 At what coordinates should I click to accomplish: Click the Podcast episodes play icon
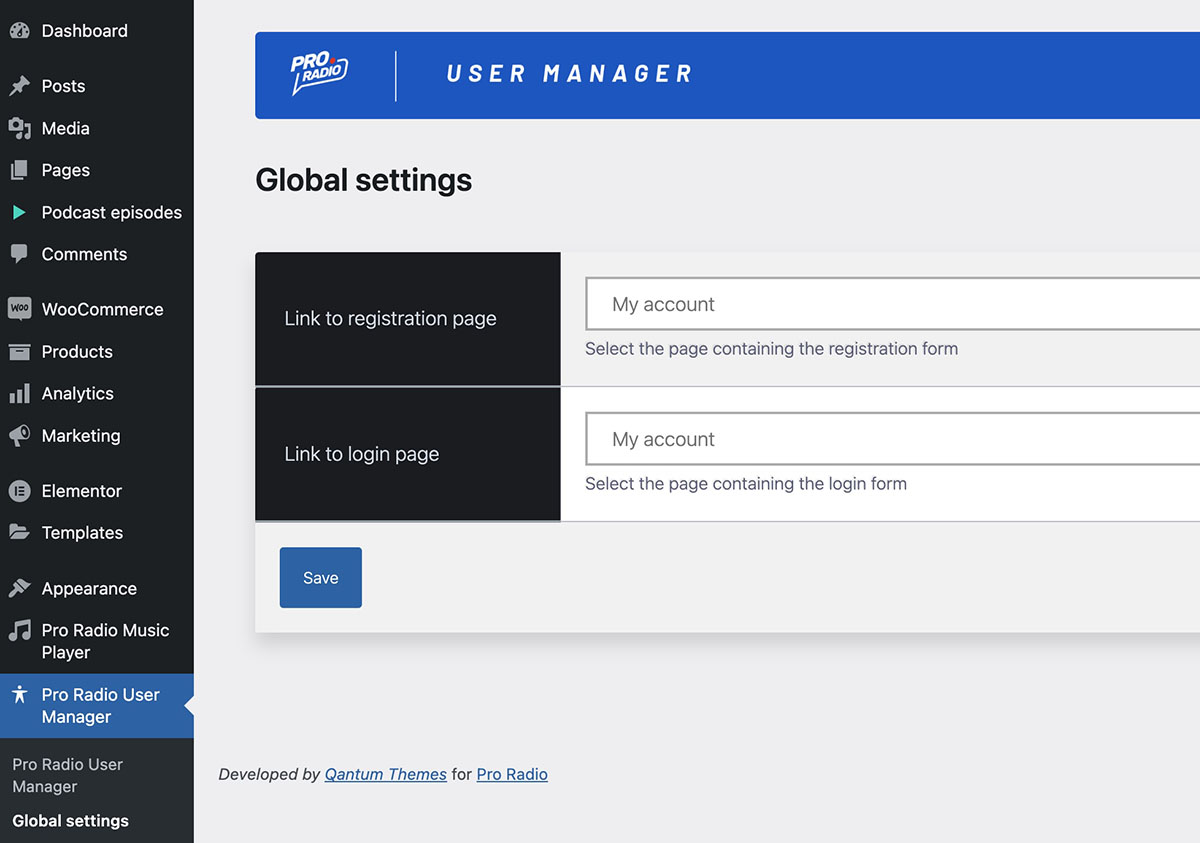[x=19, y=212]
